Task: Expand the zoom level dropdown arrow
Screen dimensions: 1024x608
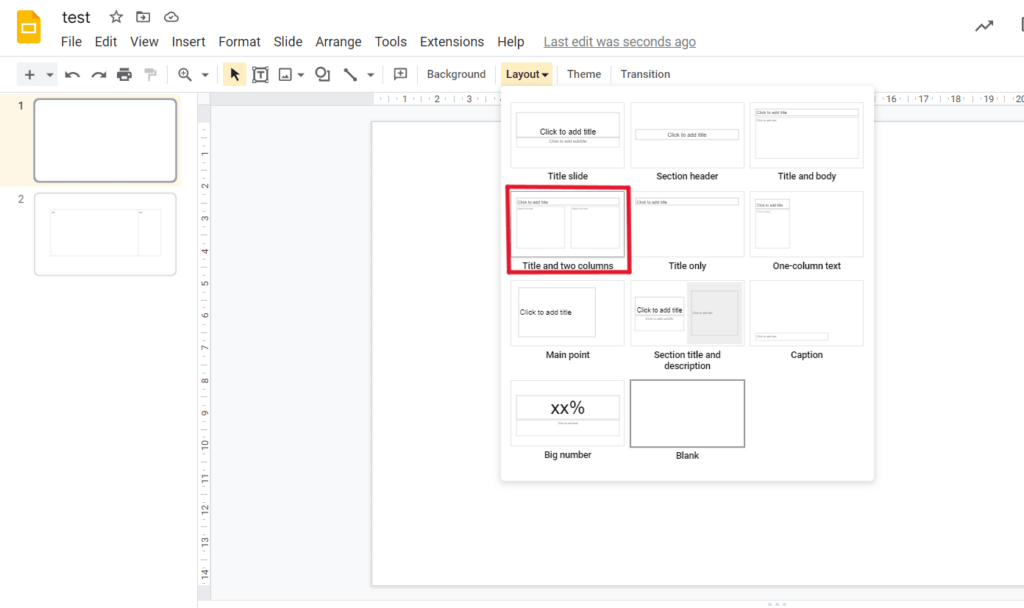Action: [x=205, y=74]
